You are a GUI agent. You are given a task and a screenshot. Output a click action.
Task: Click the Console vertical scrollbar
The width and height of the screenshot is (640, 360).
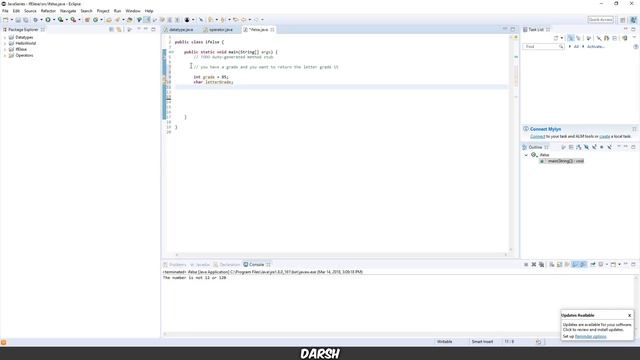click(636, 304)
